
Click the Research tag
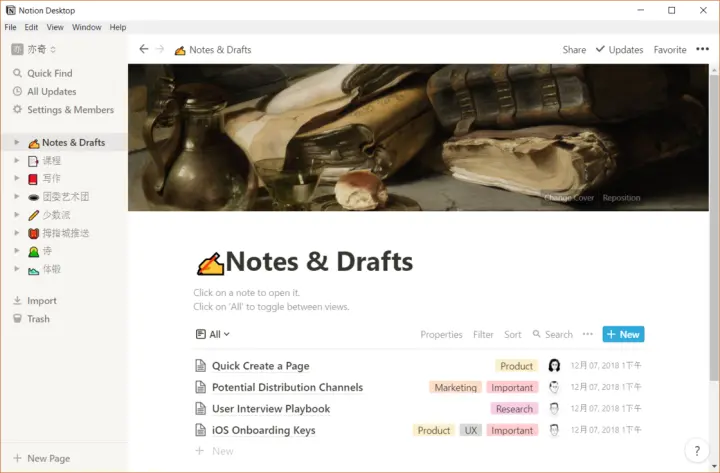tap(514, 409)
